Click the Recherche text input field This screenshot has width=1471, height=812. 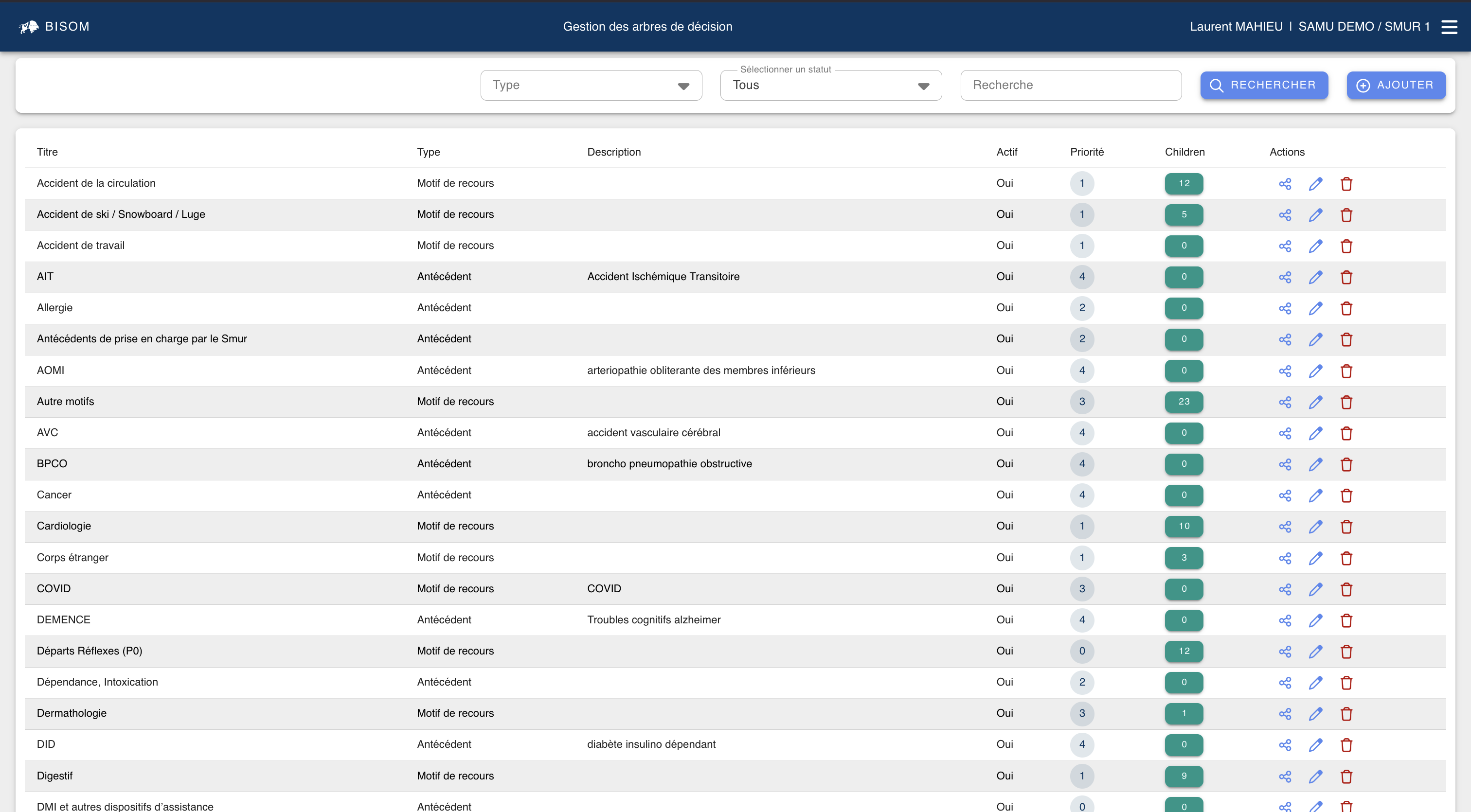click(x=1071, y=85)
